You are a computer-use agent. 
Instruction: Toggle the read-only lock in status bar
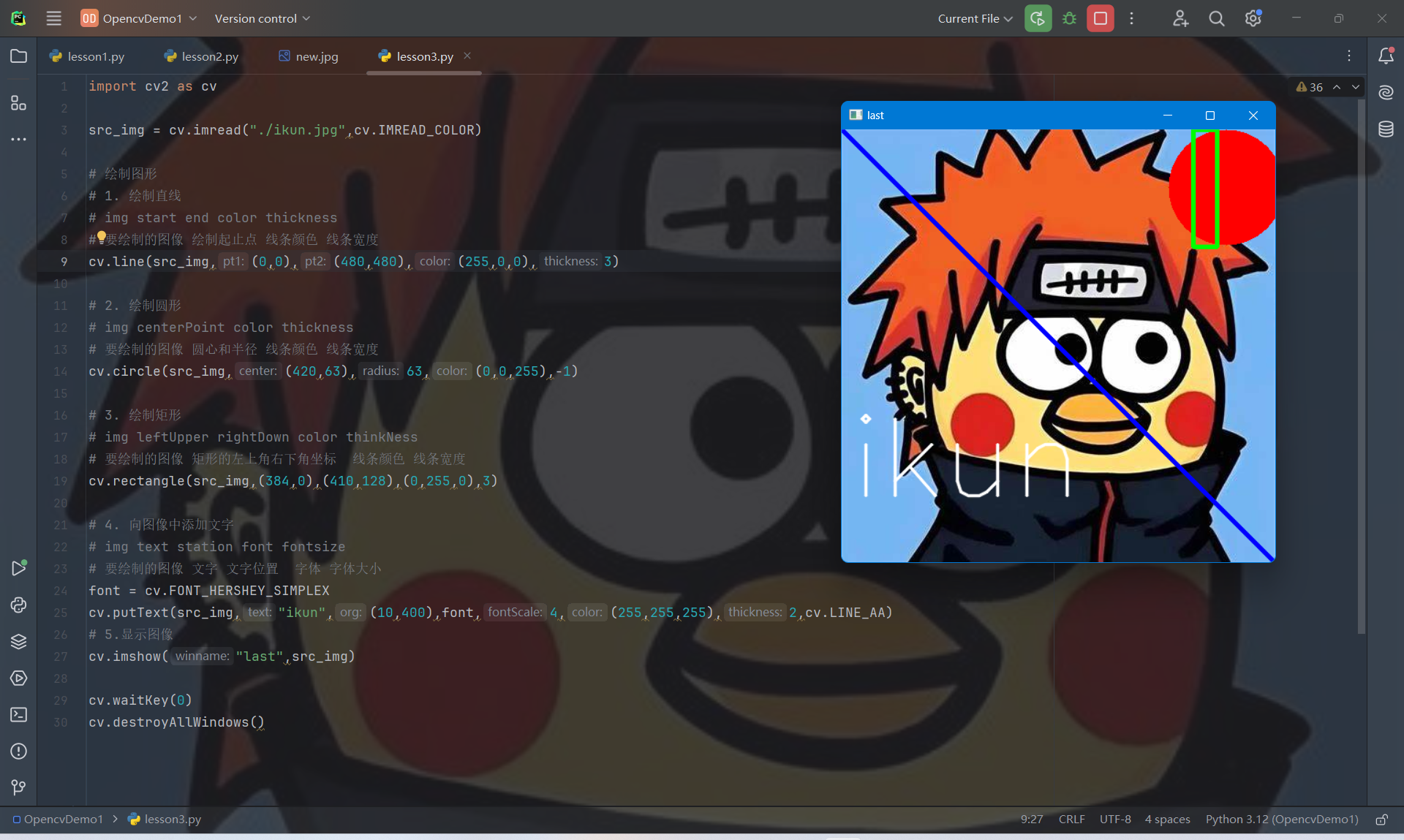coord(1381,820)
